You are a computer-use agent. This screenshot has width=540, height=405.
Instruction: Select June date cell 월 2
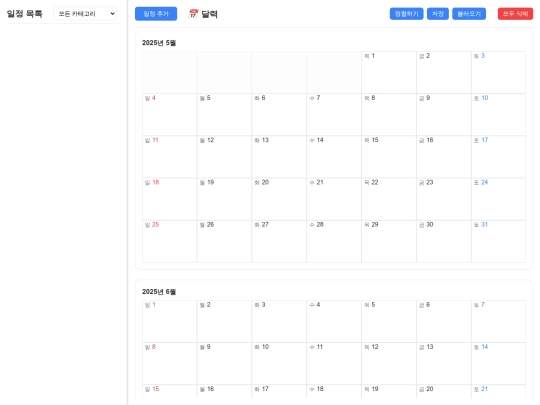click(224, 321)
